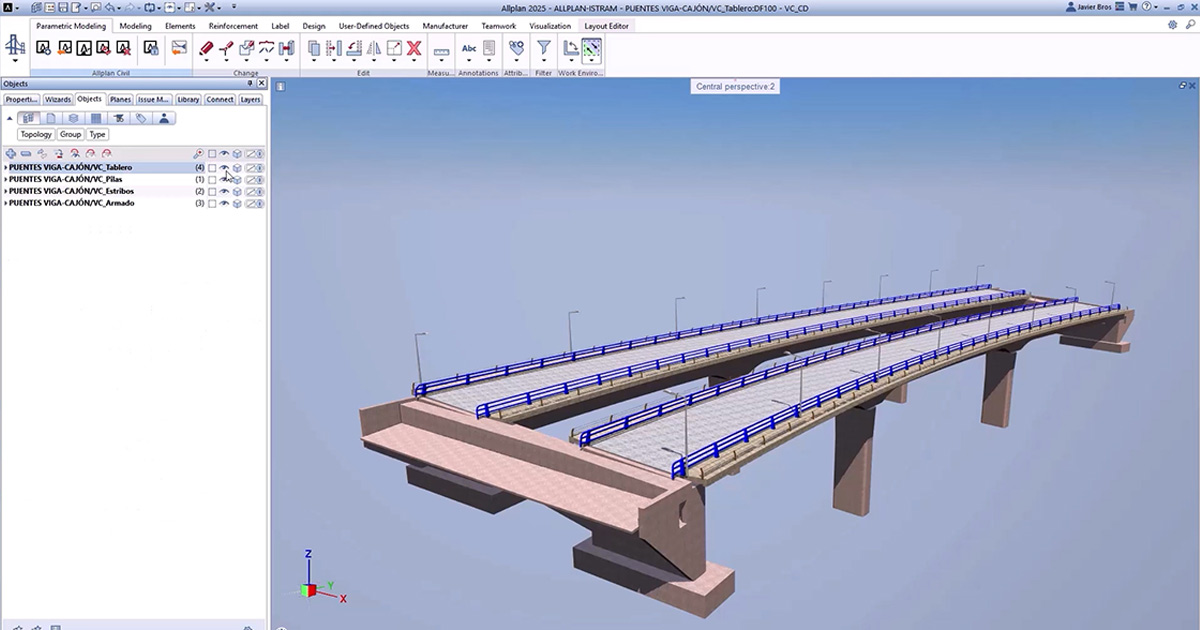The width and height of the screenshot is (1200, 630).
Task: Switch to the Layers palette tab
Action: [250, 100]
